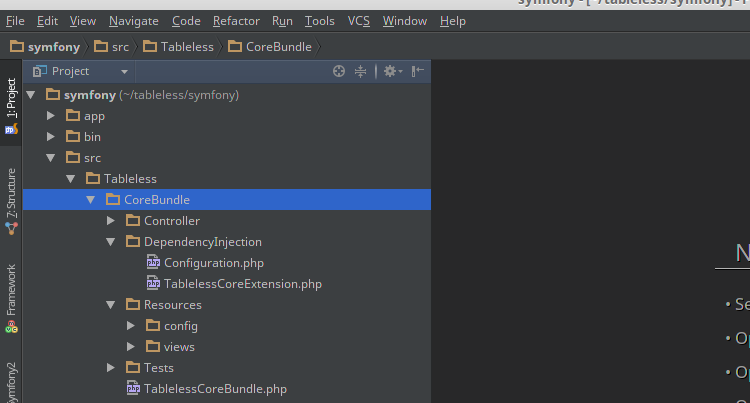Expand the bin folder
Screen dimensions: 750x403
coord(51,137)
